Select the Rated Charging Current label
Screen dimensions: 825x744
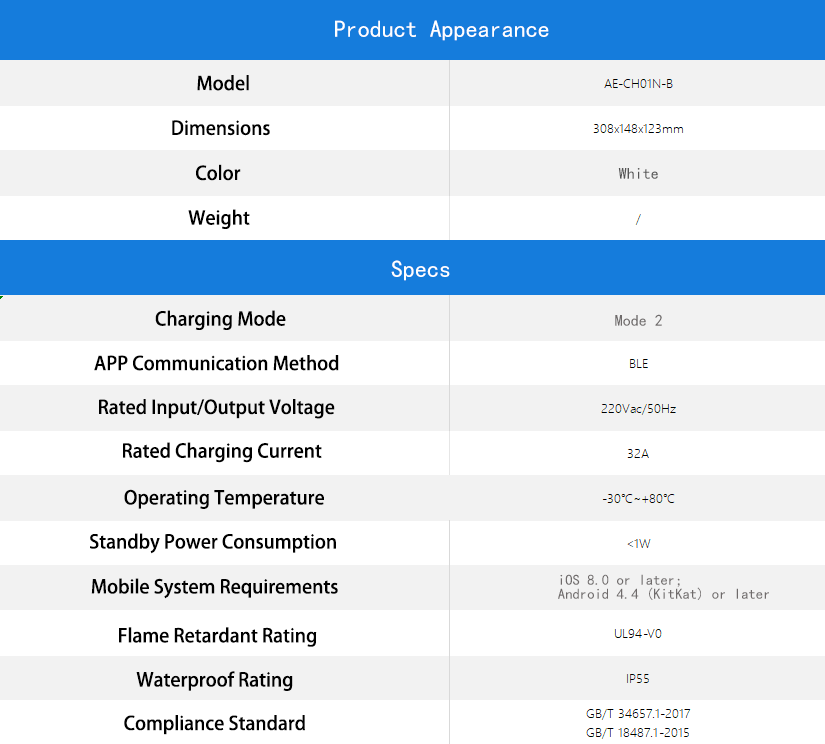click(222, 451)
